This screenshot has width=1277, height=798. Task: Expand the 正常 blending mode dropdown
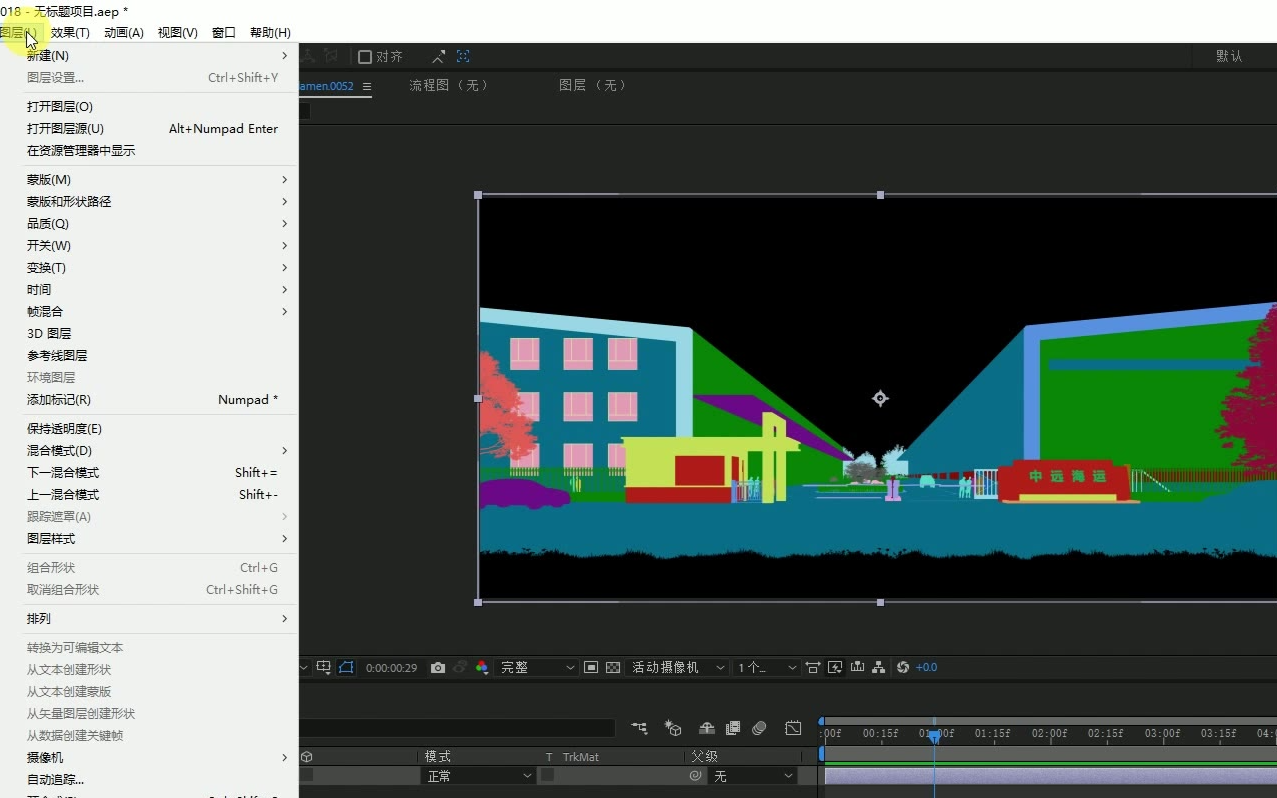pos(479,775)
